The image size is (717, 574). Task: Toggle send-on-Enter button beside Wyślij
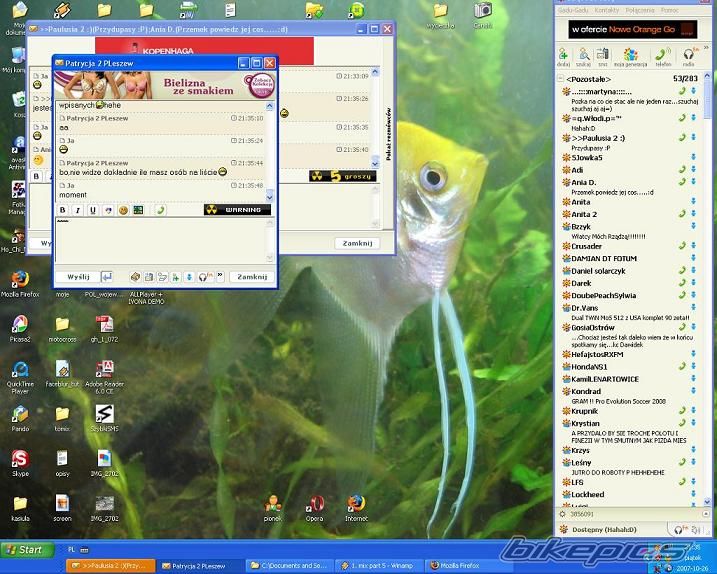(107, 277)
